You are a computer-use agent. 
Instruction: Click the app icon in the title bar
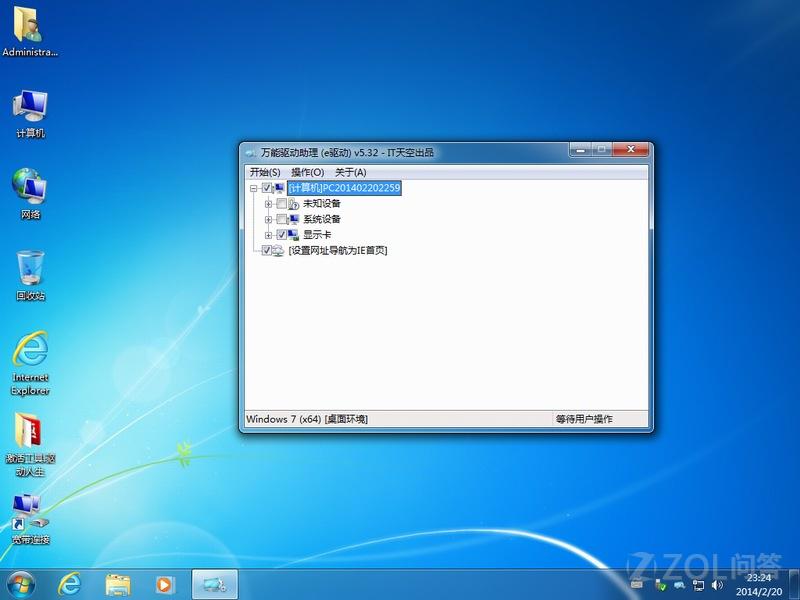coord(250,152)
